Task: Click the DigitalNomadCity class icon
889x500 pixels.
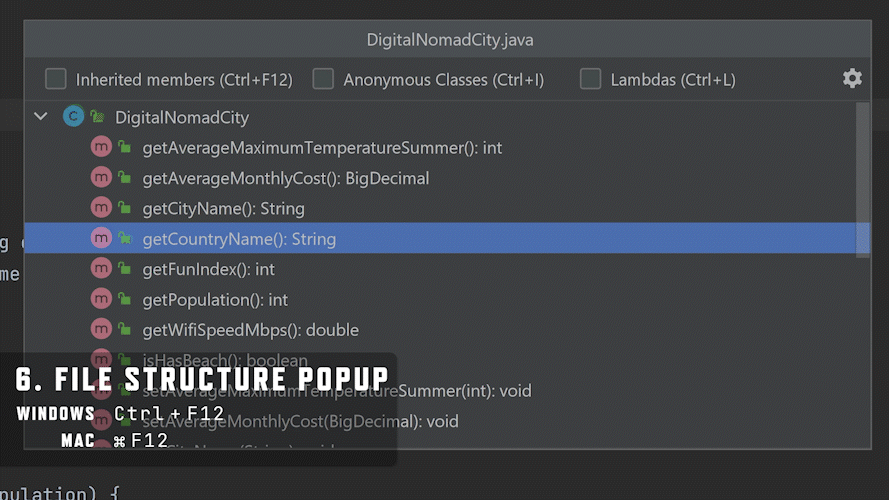Action: (x=73, y=117)
